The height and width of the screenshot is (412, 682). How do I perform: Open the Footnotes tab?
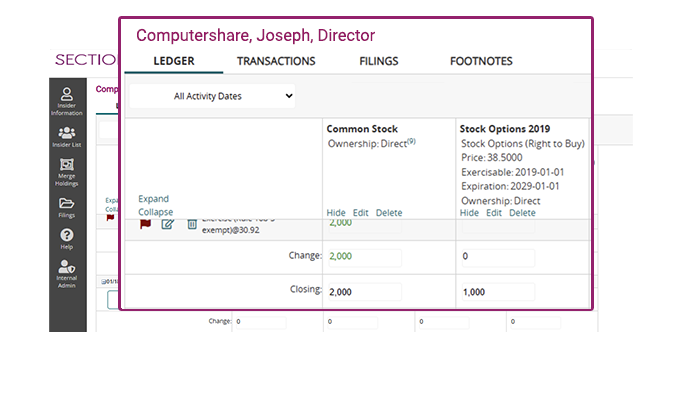(x=481, y=61)
